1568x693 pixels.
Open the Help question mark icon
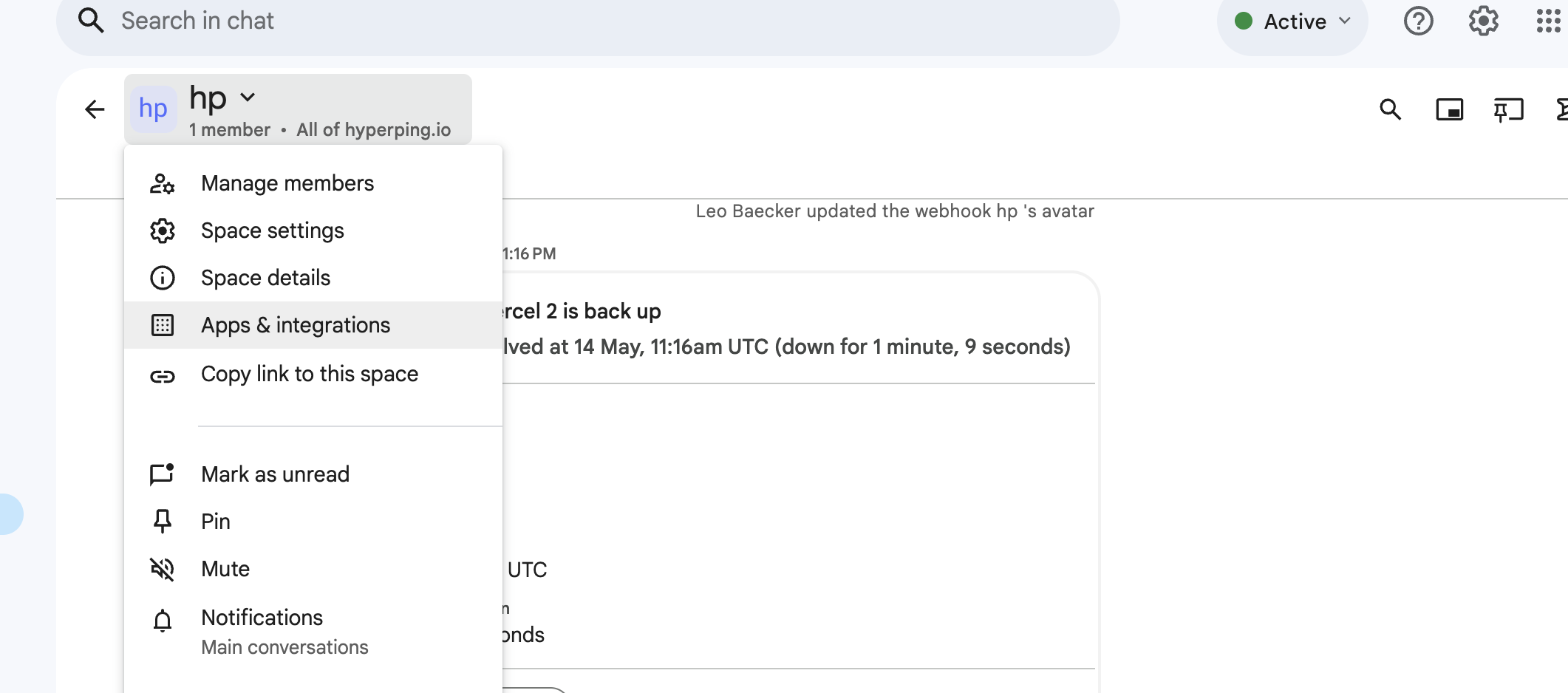coord(1418,21)
